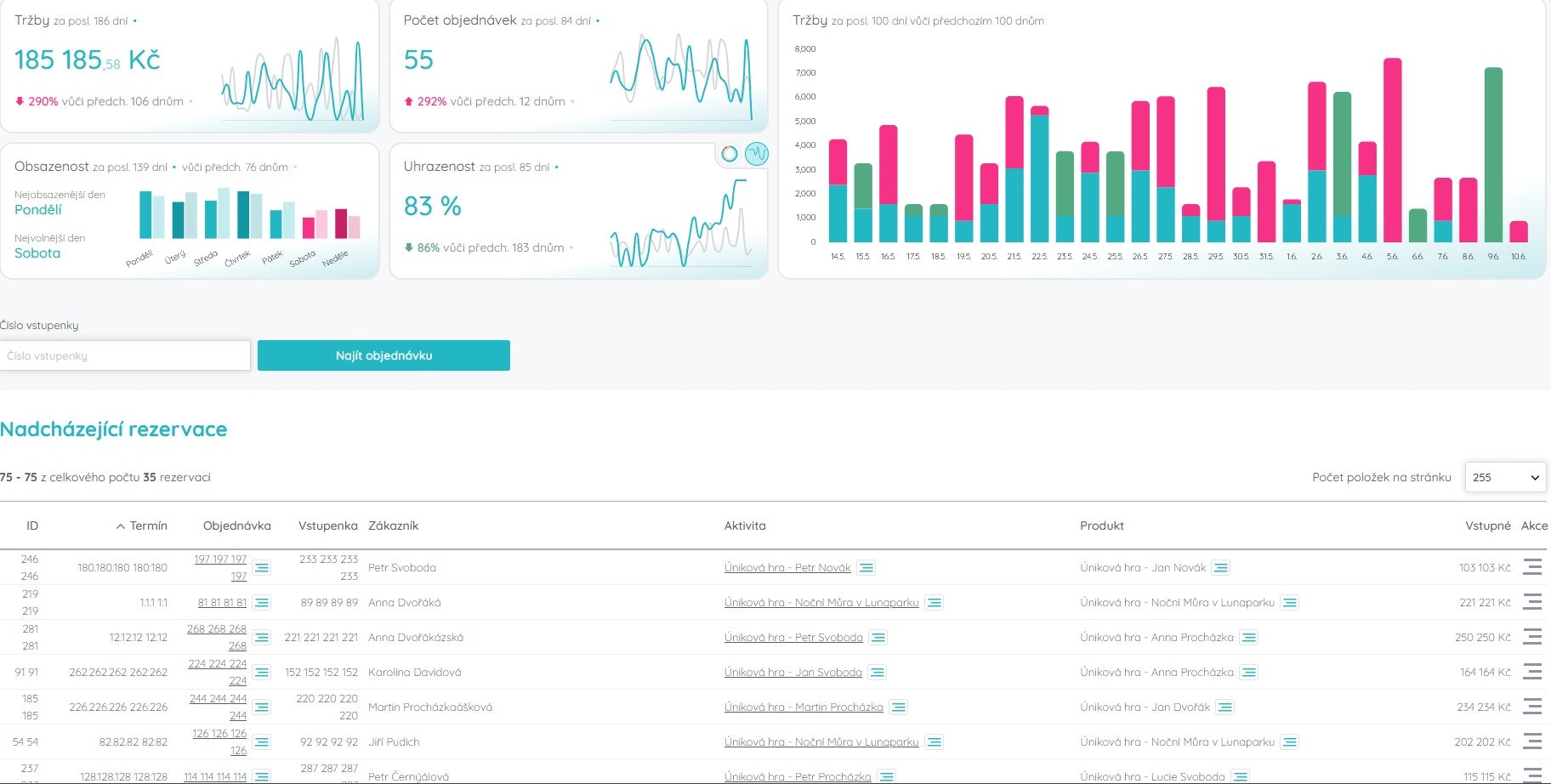This screenshot has height=784, width=1551.
Task: Open actions icon on Petr Svoboda reservation row
Action: (x=1534, y=567)
